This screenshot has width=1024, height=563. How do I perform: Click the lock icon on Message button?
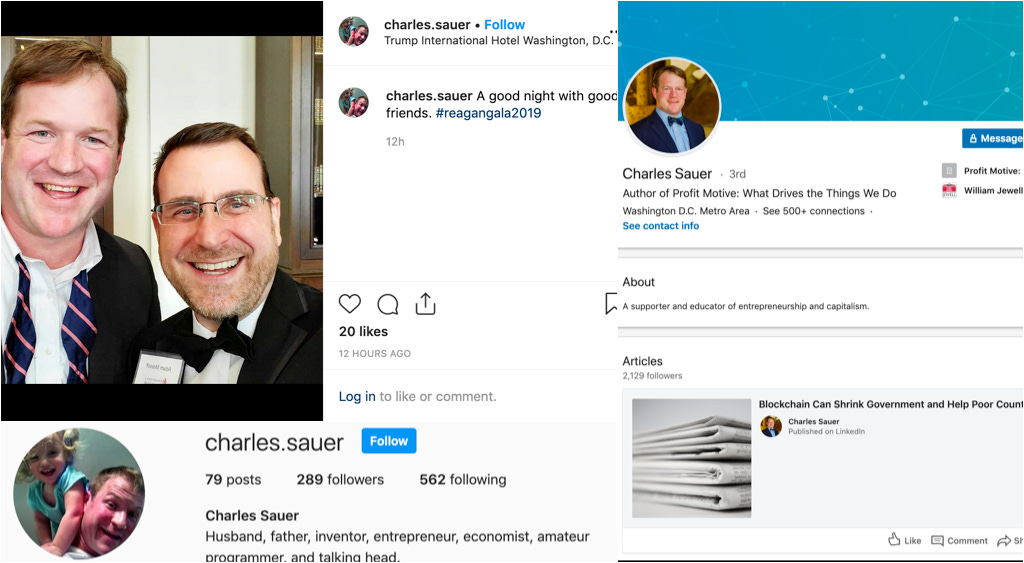(x=973, y=138)
